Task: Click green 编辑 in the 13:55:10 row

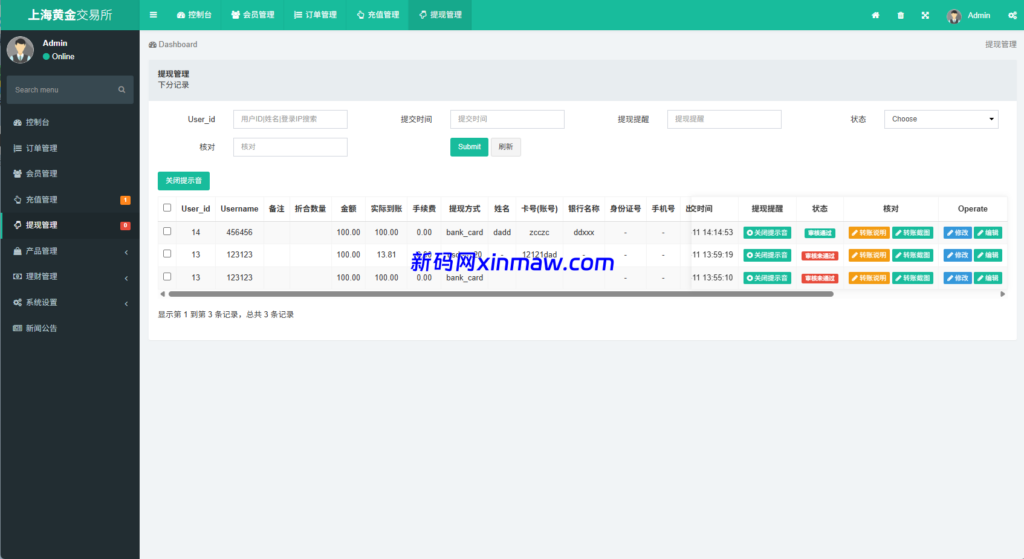Action: 988,278
